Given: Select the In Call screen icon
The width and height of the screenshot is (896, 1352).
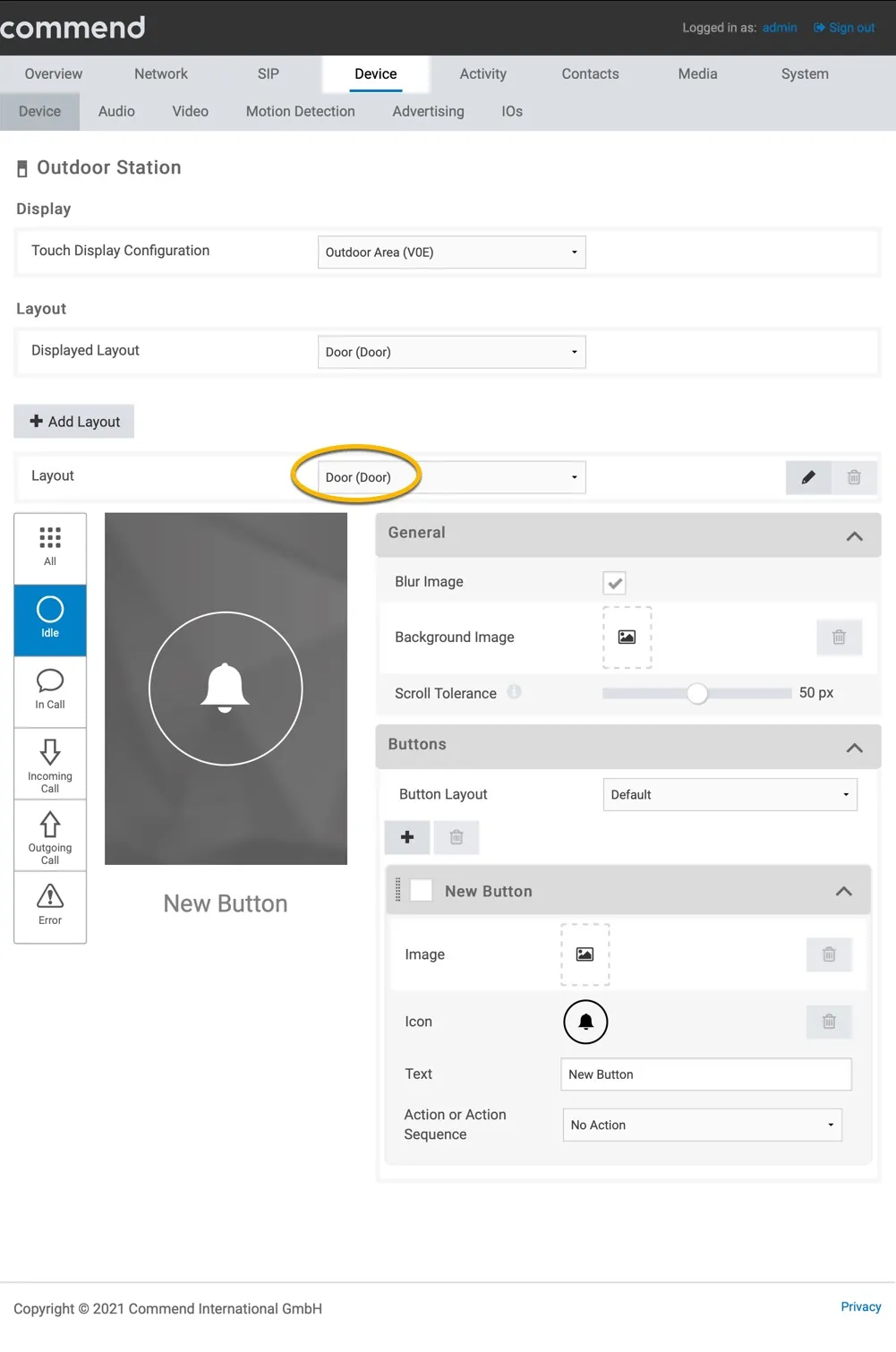Looking at the screenshot, I should [50, 690].
